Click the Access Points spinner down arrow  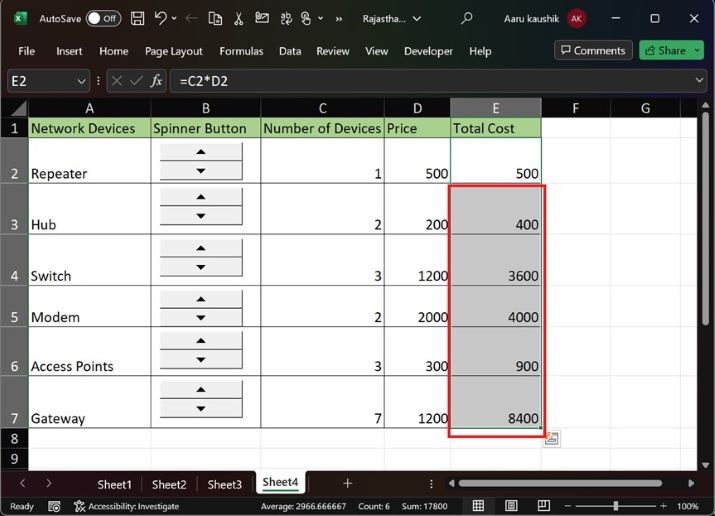tap(201, 360)
